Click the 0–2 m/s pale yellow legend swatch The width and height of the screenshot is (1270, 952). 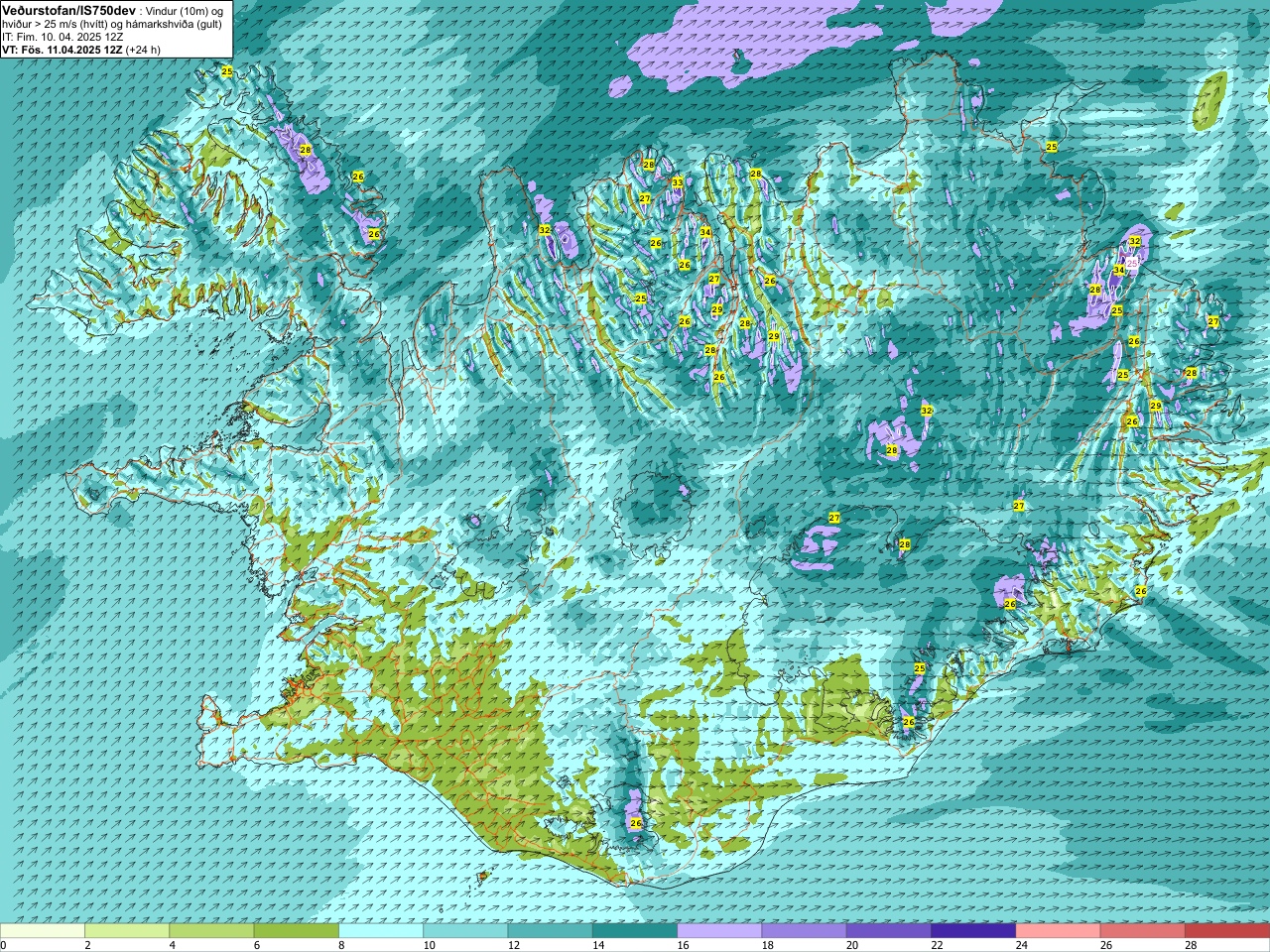tap(43, 931)
